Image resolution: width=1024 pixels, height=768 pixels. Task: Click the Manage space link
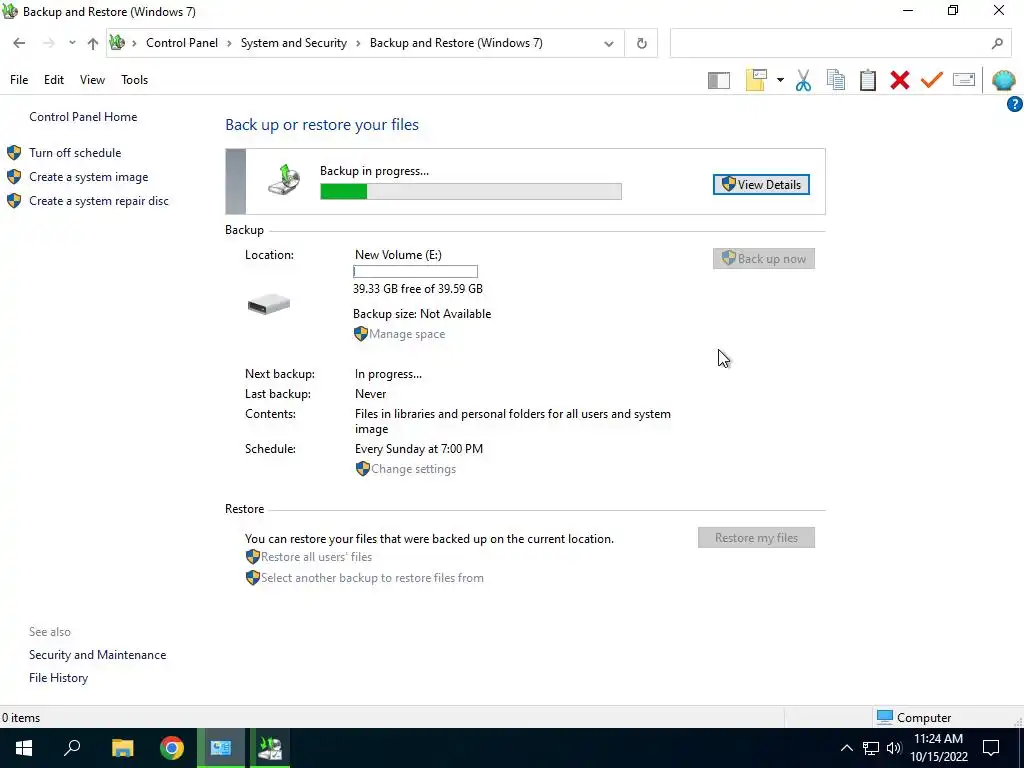click(406, 334)
